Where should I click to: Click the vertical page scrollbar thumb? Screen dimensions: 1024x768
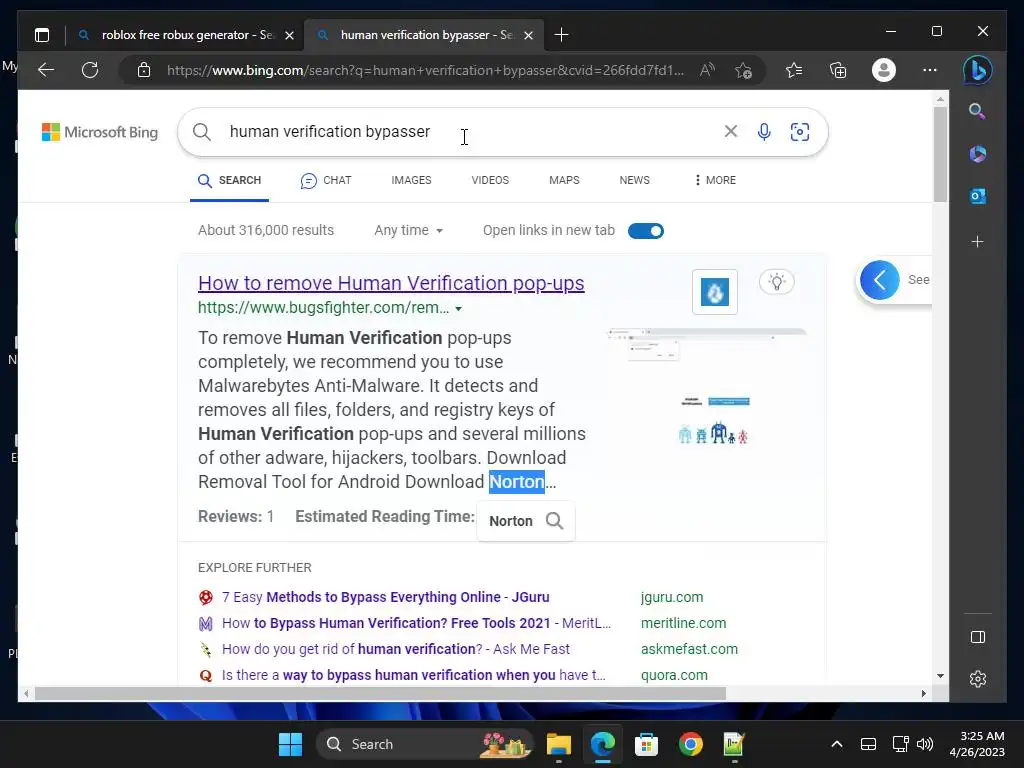pos(940,154)
